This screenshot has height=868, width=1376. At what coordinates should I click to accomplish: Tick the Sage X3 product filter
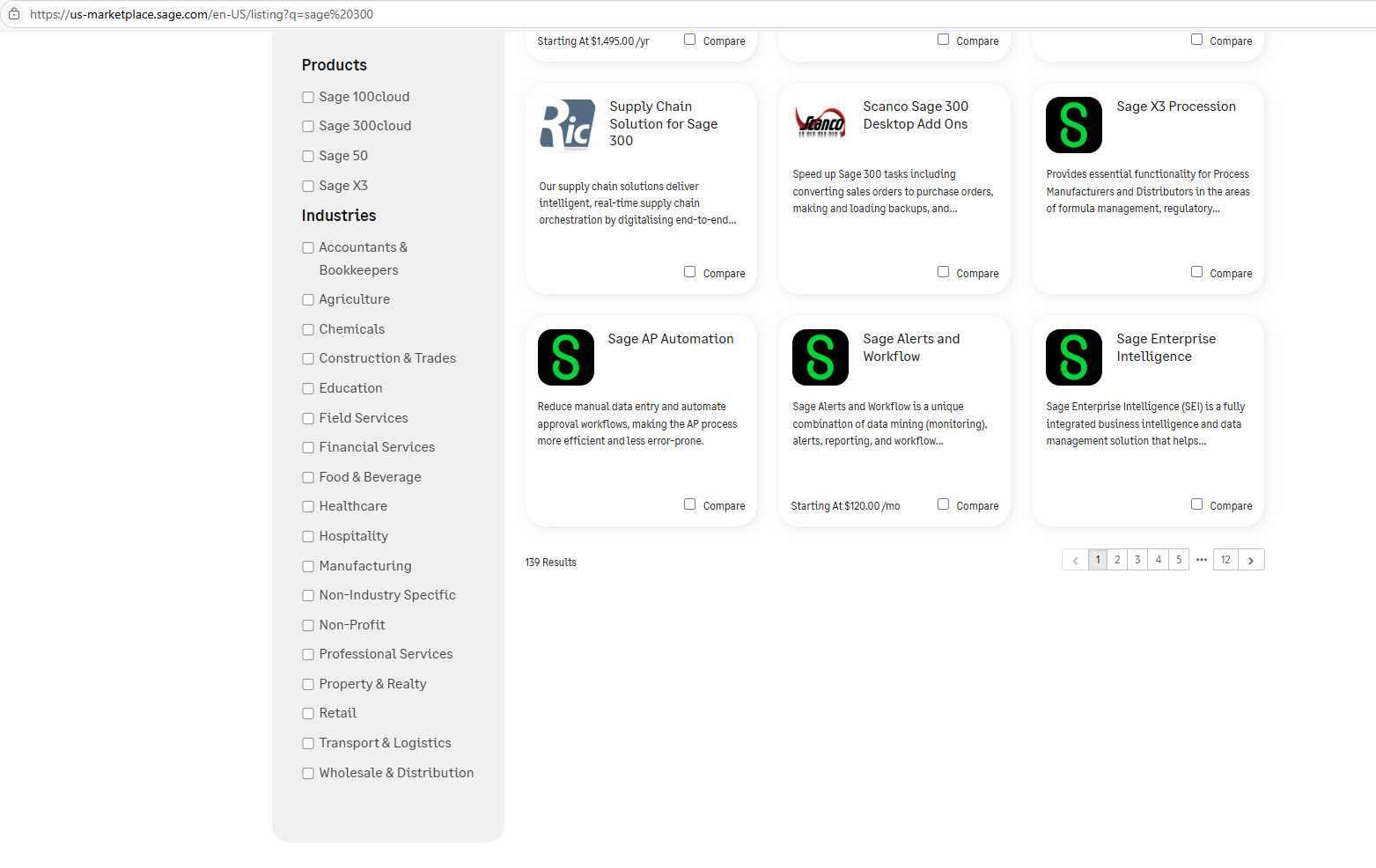point(308,187)
